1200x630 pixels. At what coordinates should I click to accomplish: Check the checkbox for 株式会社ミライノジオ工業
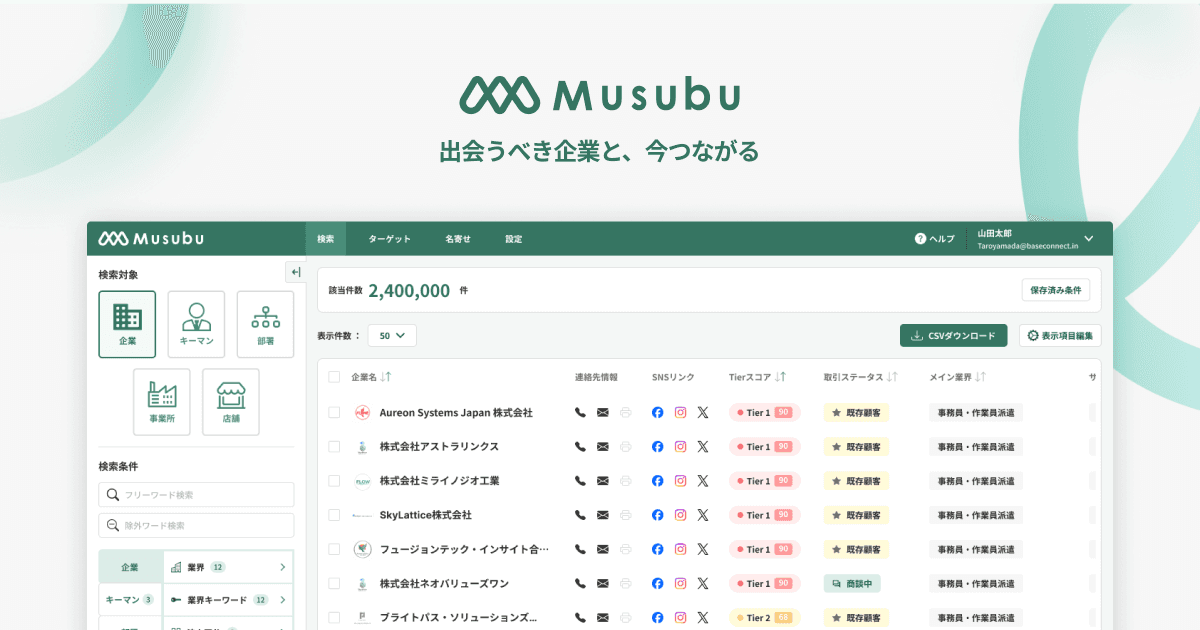(x=336, y=480)
